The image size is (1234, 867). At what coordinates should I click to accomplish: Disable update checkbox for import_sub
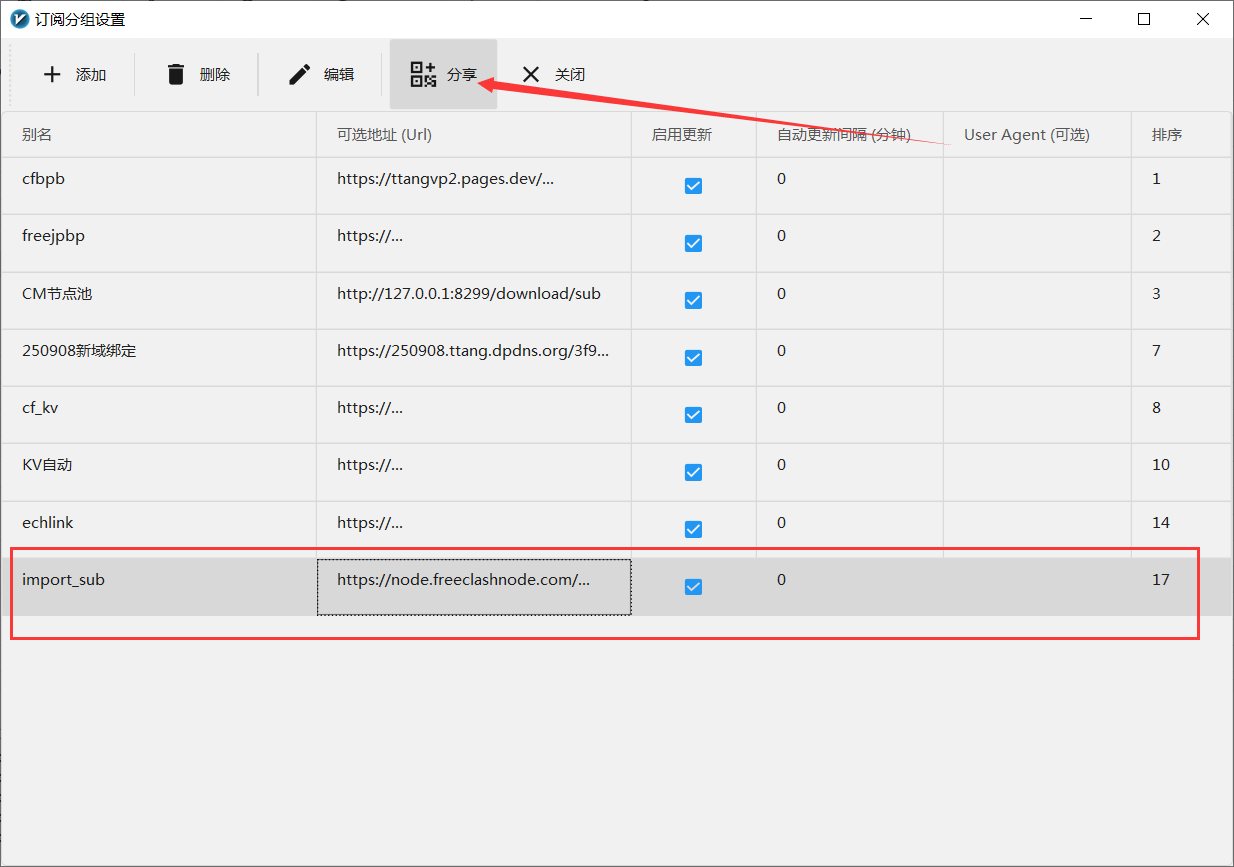click(693, 587)
